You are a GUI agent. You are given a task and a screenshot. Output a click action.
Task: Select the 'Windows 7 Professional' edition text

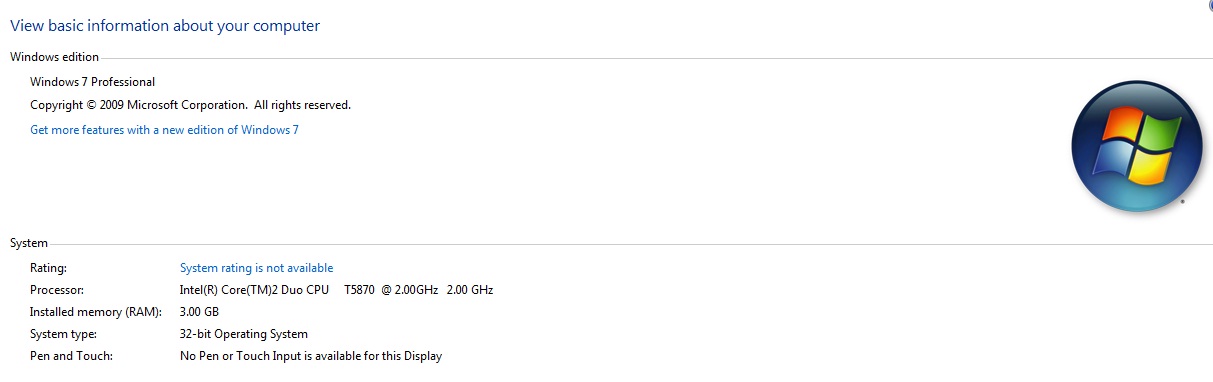(x=93, y=82)
